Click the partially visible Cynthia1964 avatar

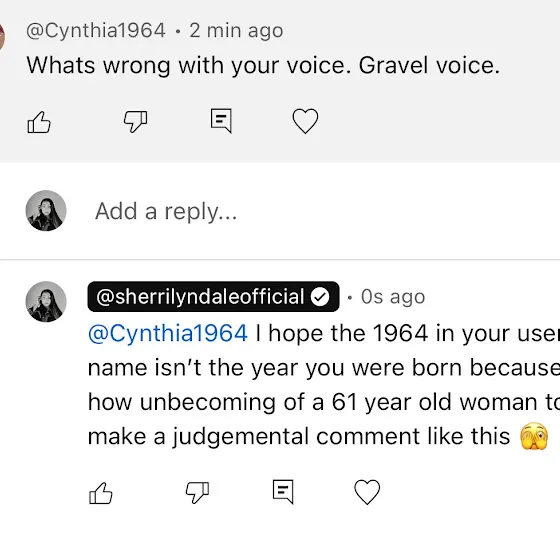pyautogui.click(x=2, y=36)
